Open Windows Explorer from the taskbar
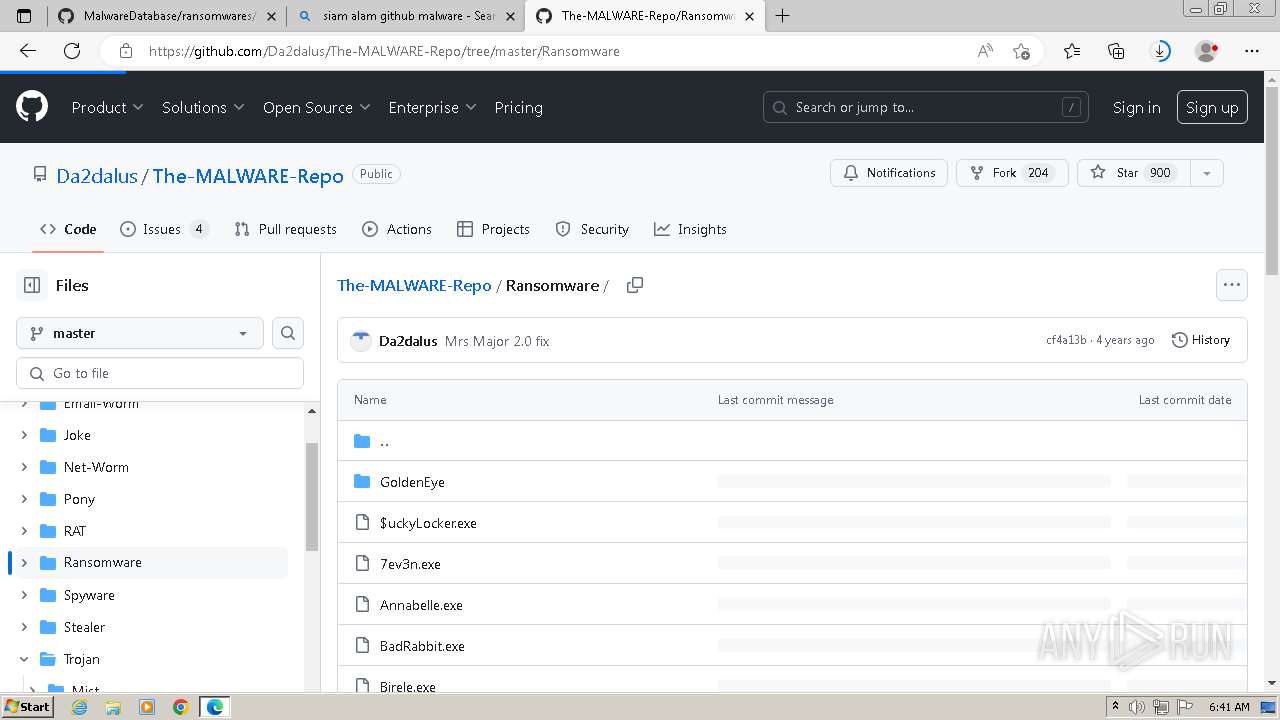Image resolution: width=1280 pixels, height=720 pixels. pyautogui.click(x=113, y=707)
